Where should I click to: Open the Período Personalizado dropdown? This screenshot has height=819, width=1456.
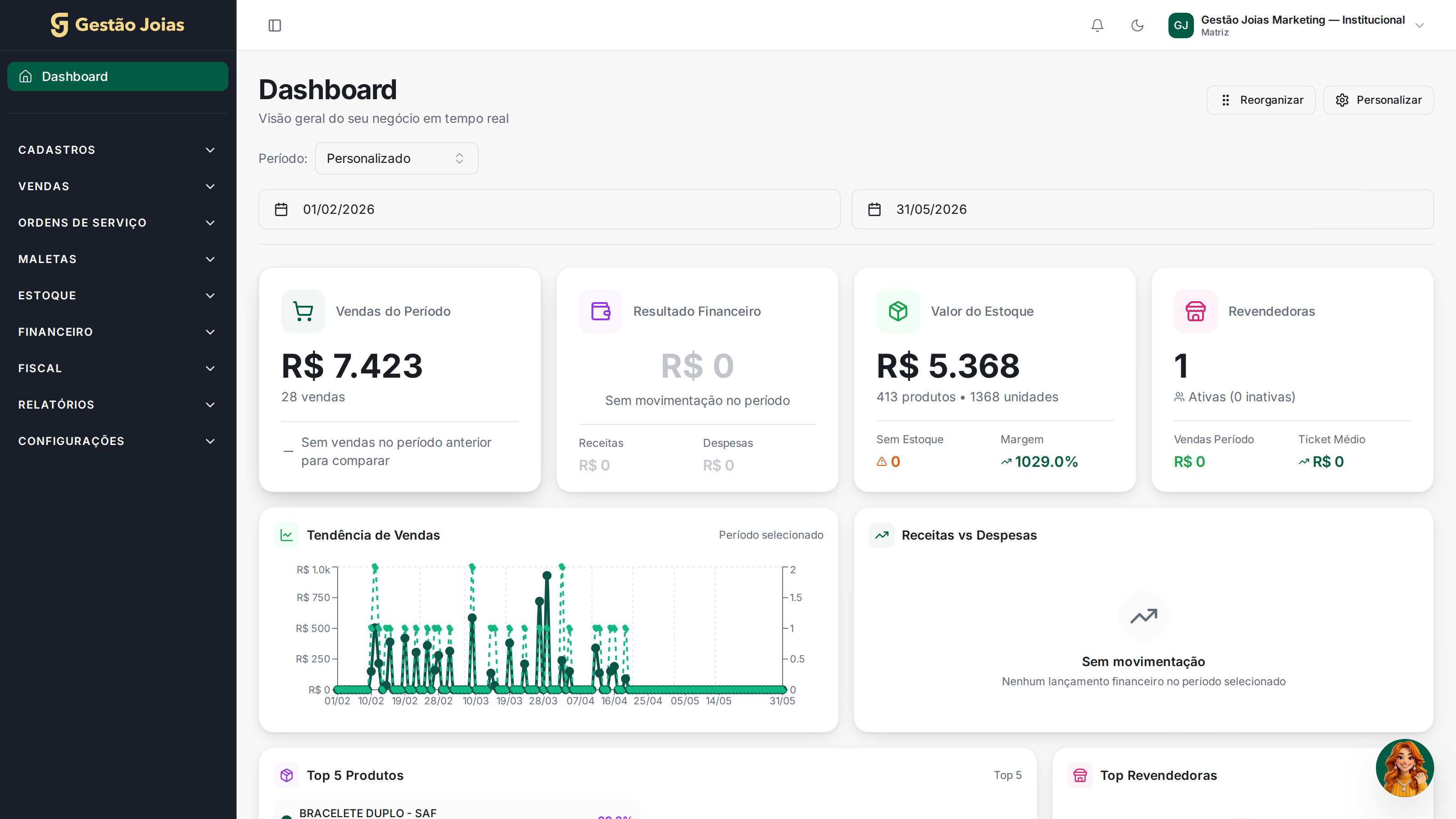(x=396, y=158)
